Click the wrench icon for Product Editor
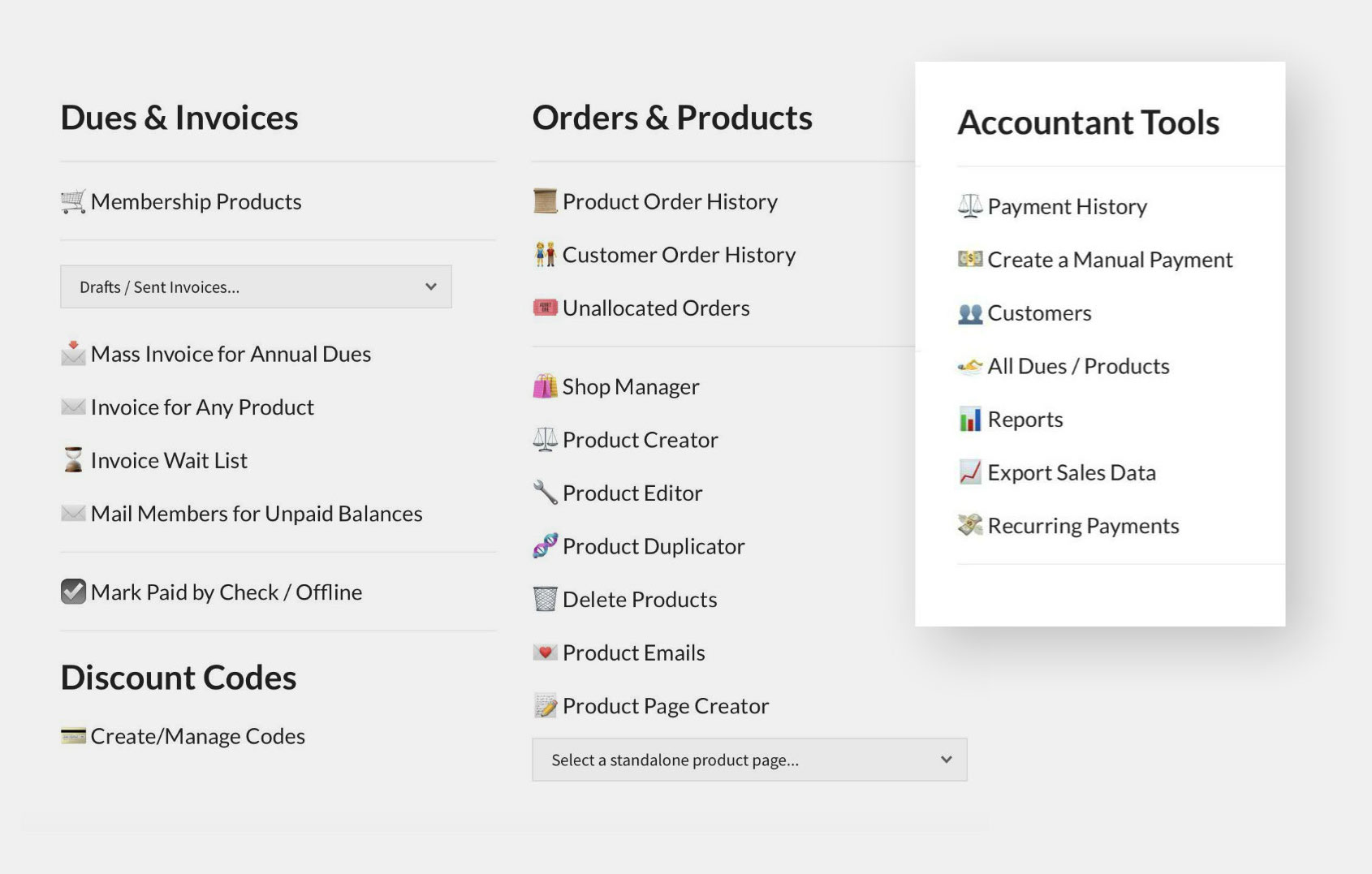Viewport: 1372px width, 874px height. [x=545, y=493]
